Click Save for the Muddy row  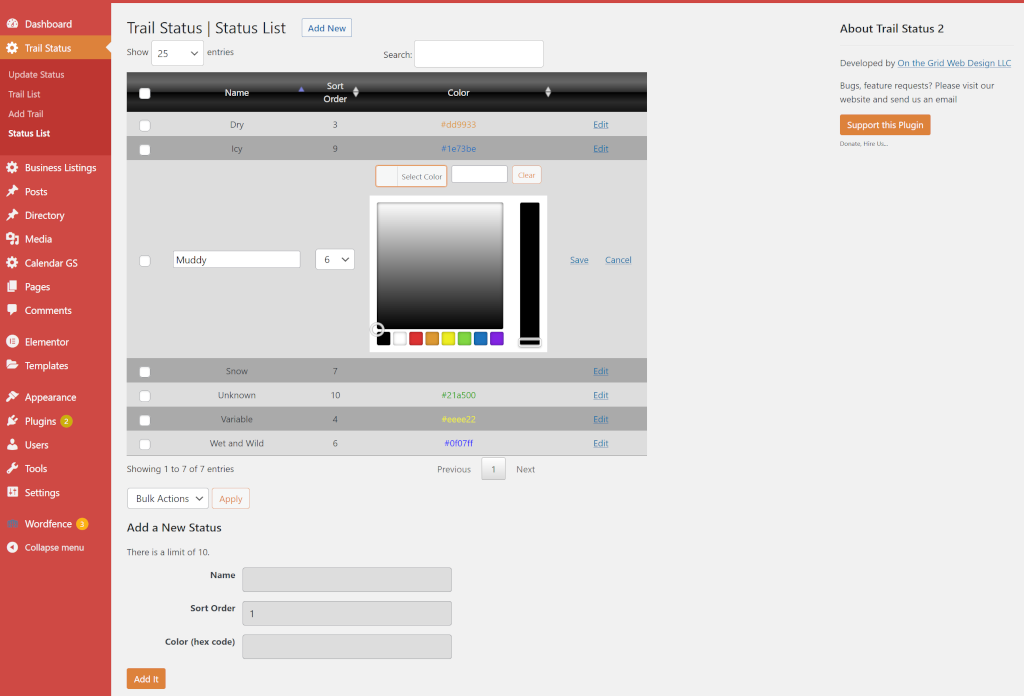579,260
